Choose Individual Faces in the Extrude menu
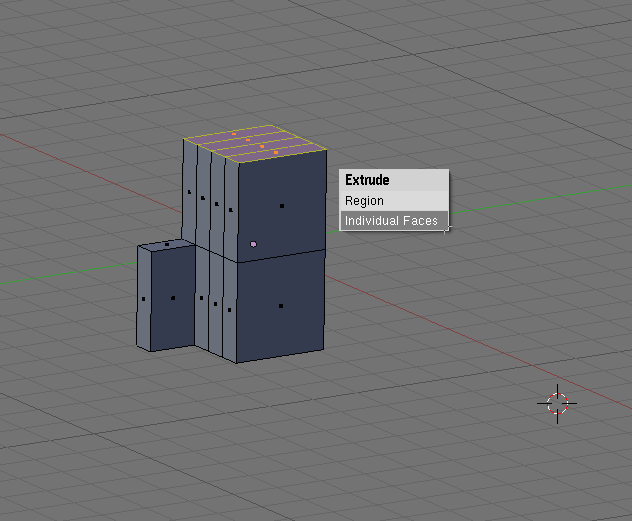632x521 pixels. (x=394, y=220)
